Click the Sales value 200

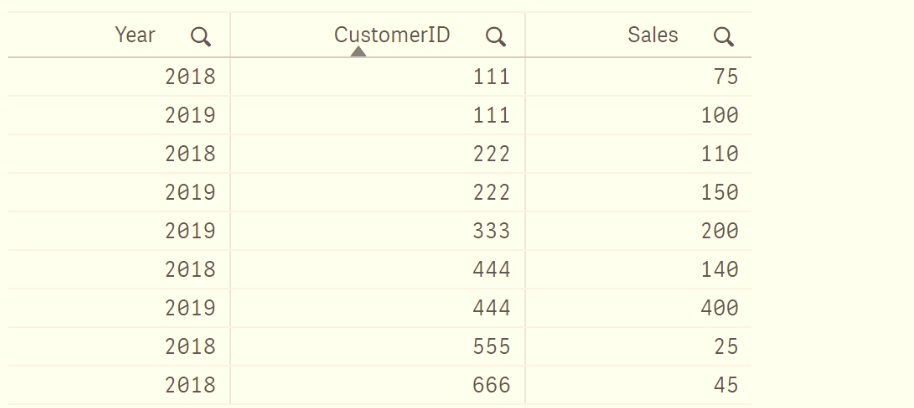pos(719,231)
